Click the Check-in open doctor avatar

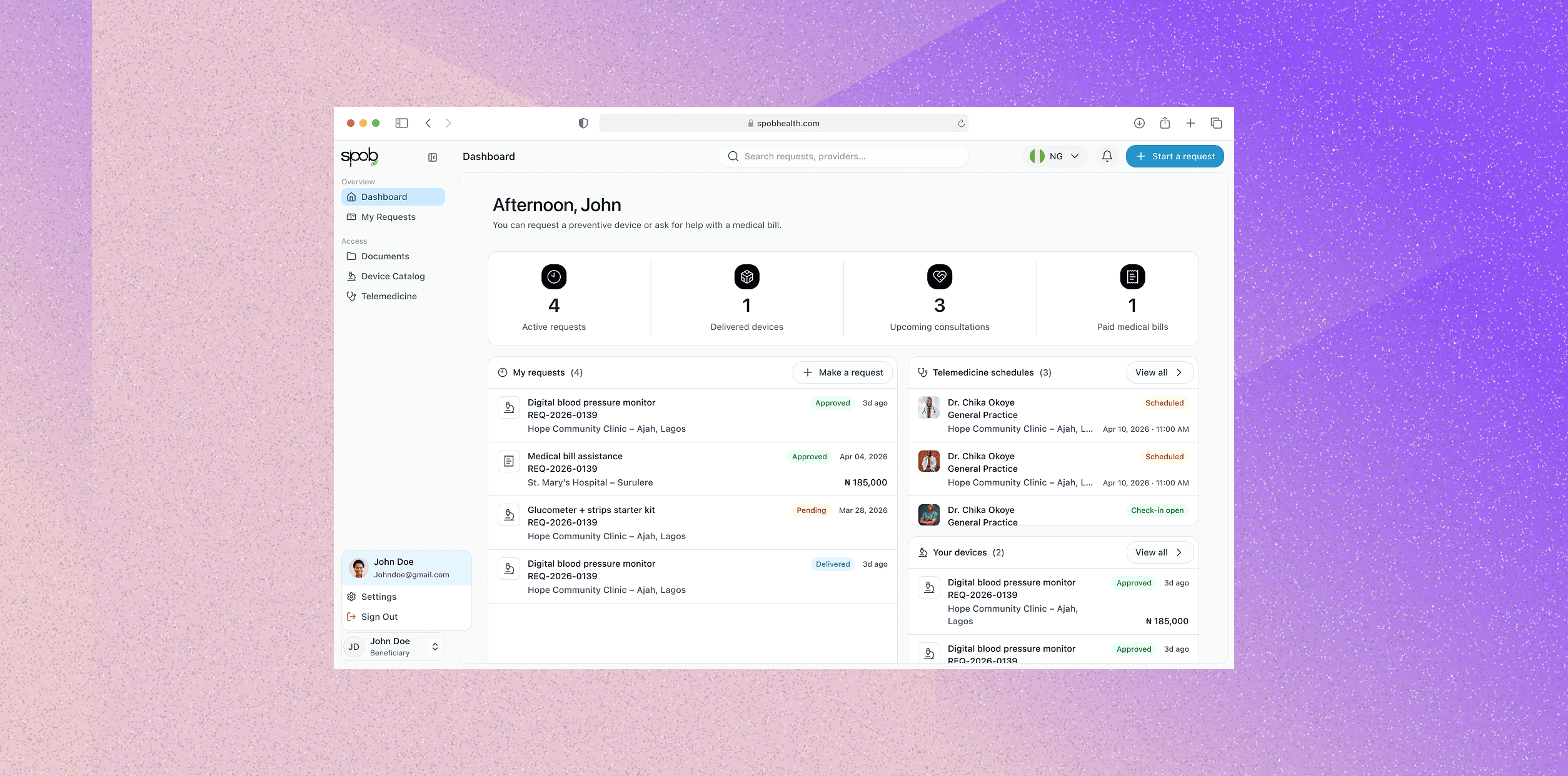tap(929, 515)
